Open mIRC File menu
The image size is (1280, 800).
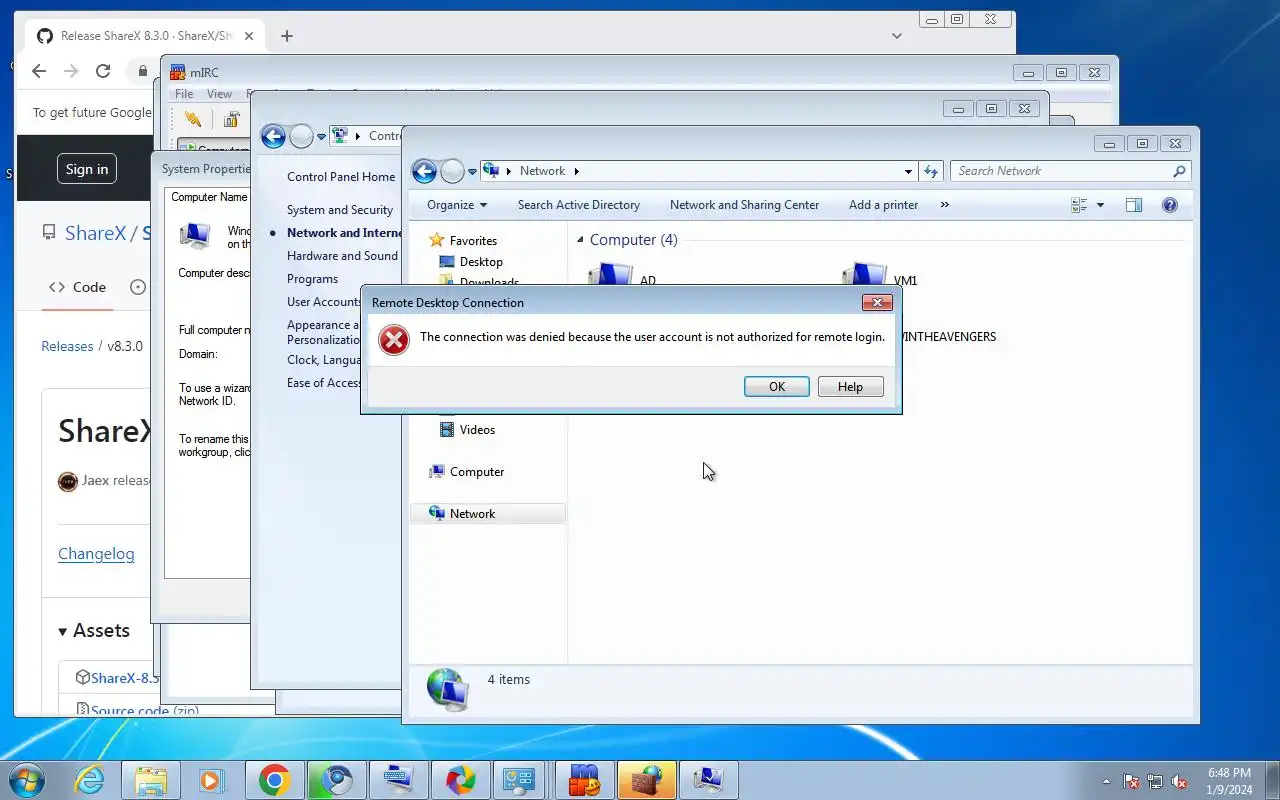pyautogui.click(x=184, y=94)
